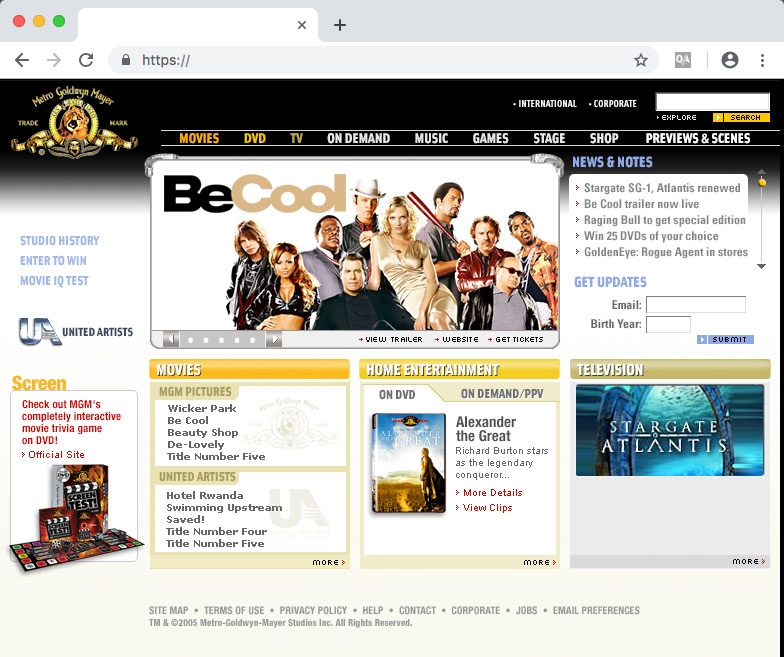Screen dimensions: 784x657
Task: Select the third carousel slide dot
Action: click(221, 340)
